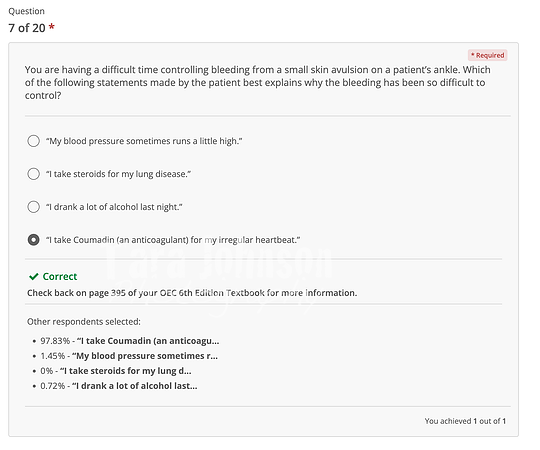The image size is (540, 450).
Task: Click the green Correct checkmark icon
Action: 33,276
